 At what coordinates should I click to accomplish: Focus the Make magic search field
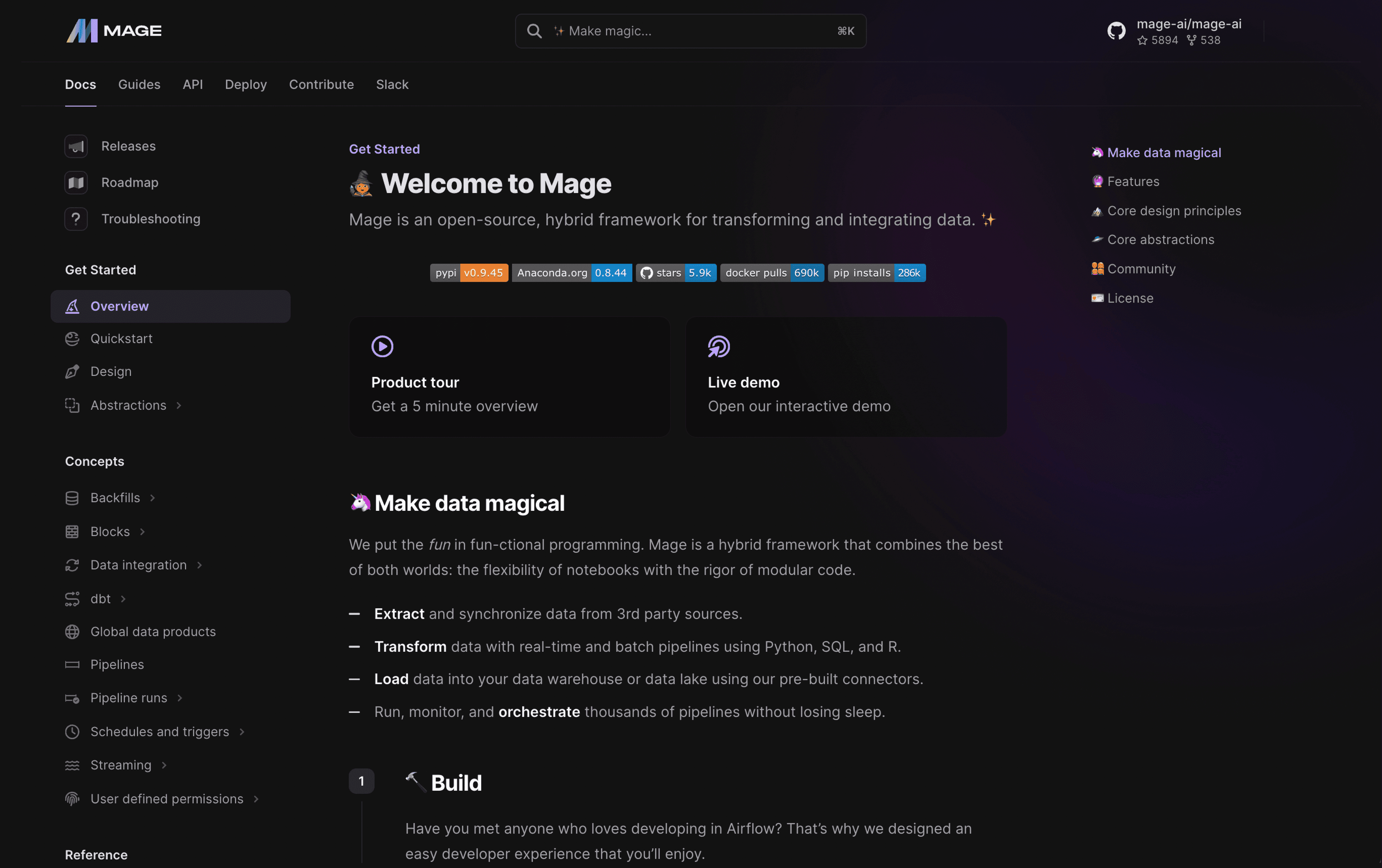[690, 31]
